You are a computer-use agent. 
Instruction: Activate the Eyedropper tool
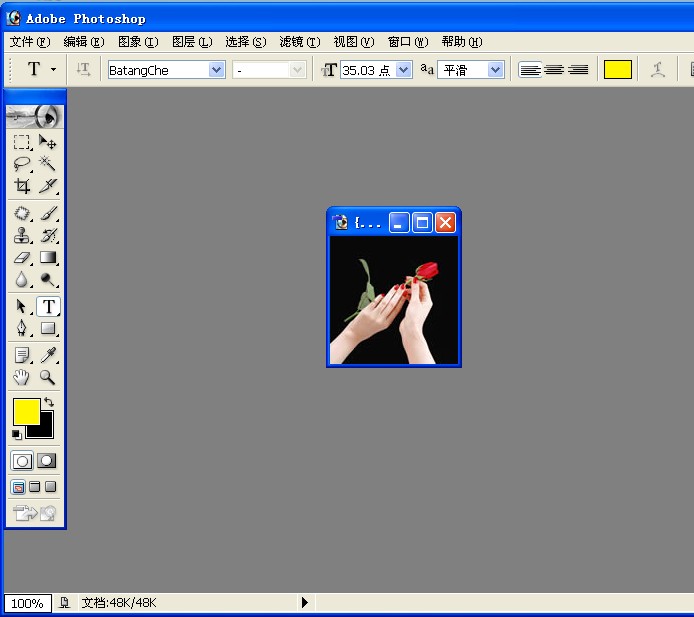click(x=47, y=355)
